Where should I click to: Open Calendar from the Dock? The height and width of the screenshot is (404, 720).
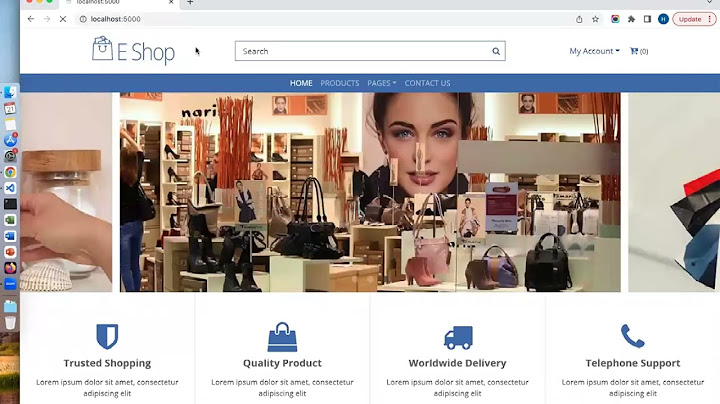[x=10, y=108]
